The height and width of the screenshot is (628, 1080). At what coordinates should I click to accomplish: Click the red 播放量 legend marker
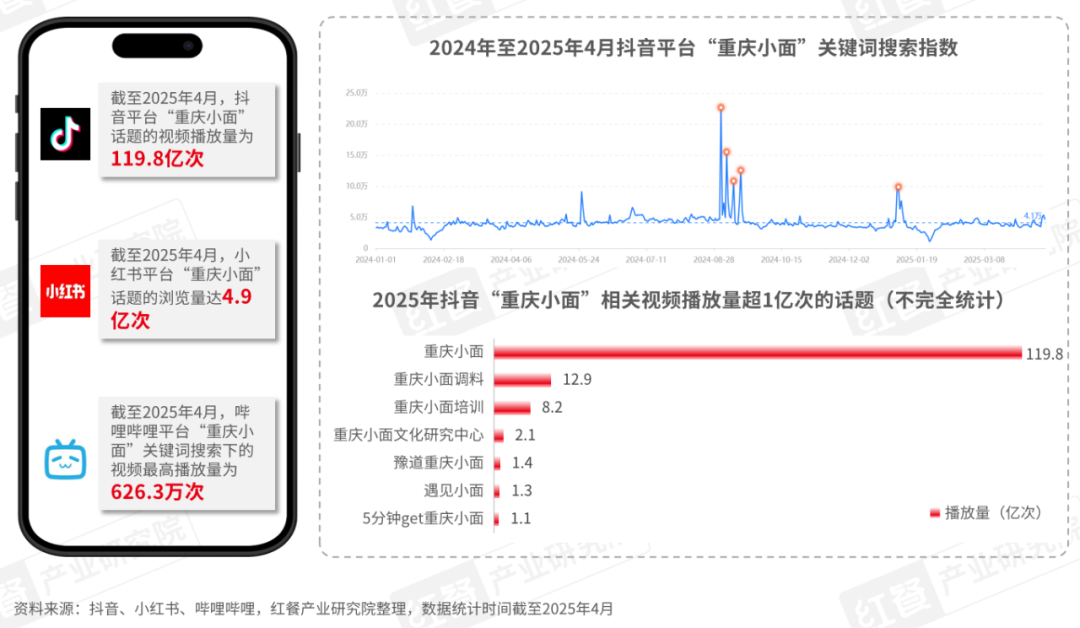[935, 513]
